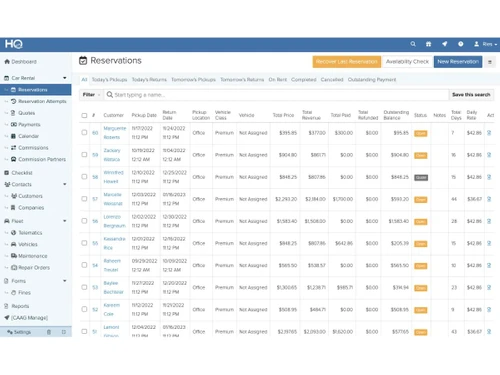Open Customers in sidebar

pos(27,196)
